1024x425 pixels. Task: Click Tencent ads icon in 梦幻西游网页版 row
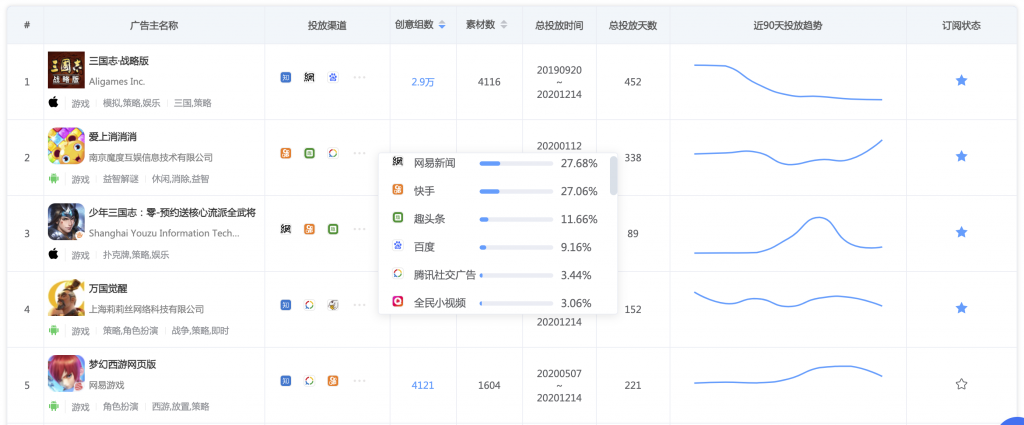[310, 381]
